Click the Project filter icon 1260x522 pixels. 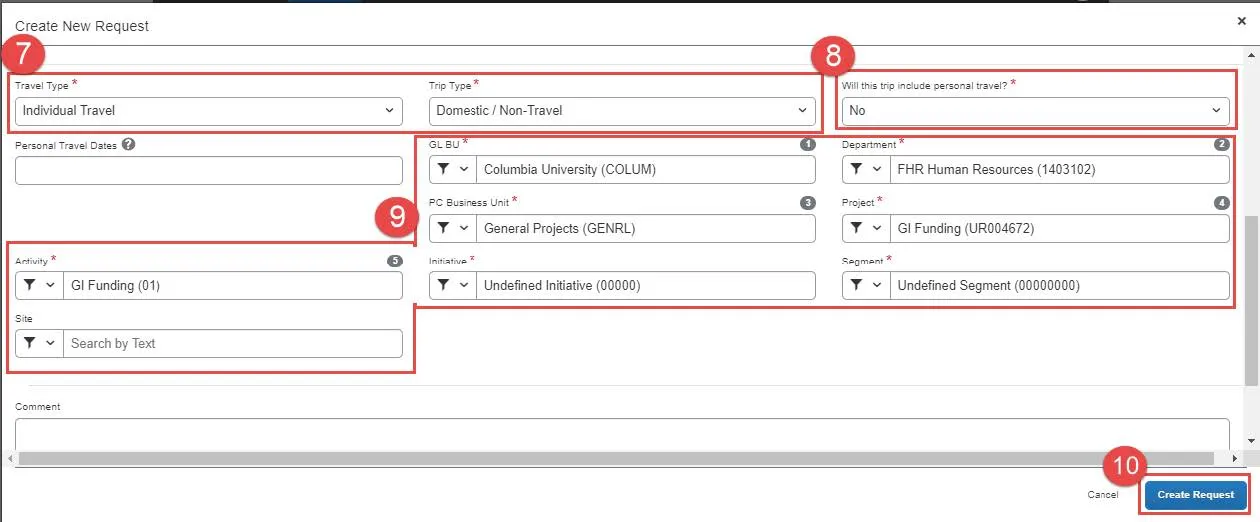[857, 229]
